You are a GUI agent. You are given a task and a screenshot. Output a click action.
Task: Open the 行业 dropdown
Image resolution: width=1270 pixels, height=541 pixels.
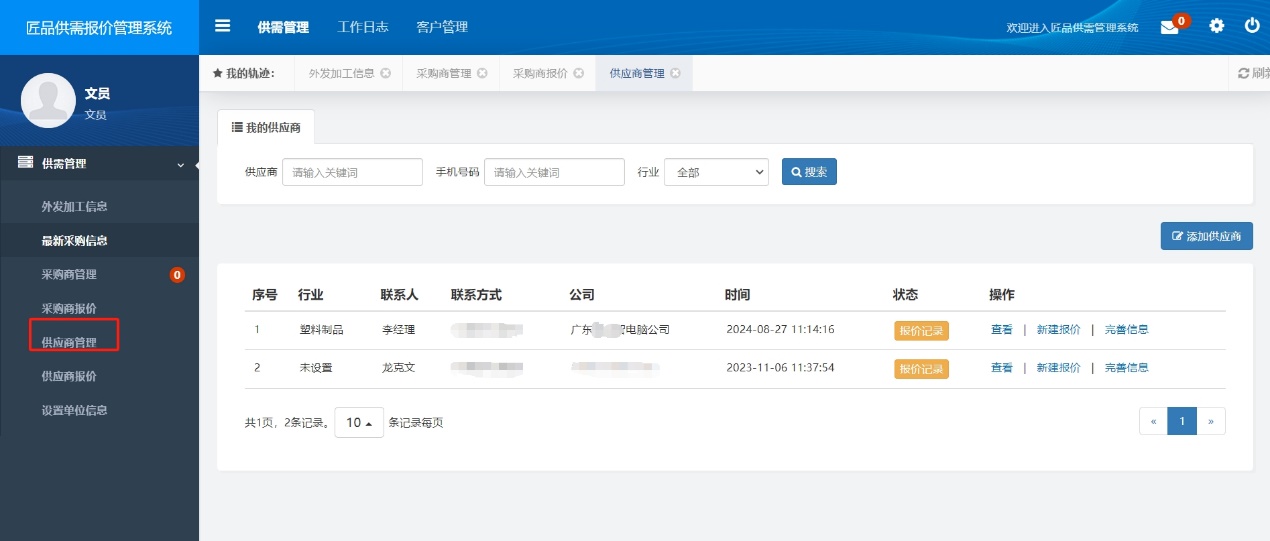(x=716, y=172)
